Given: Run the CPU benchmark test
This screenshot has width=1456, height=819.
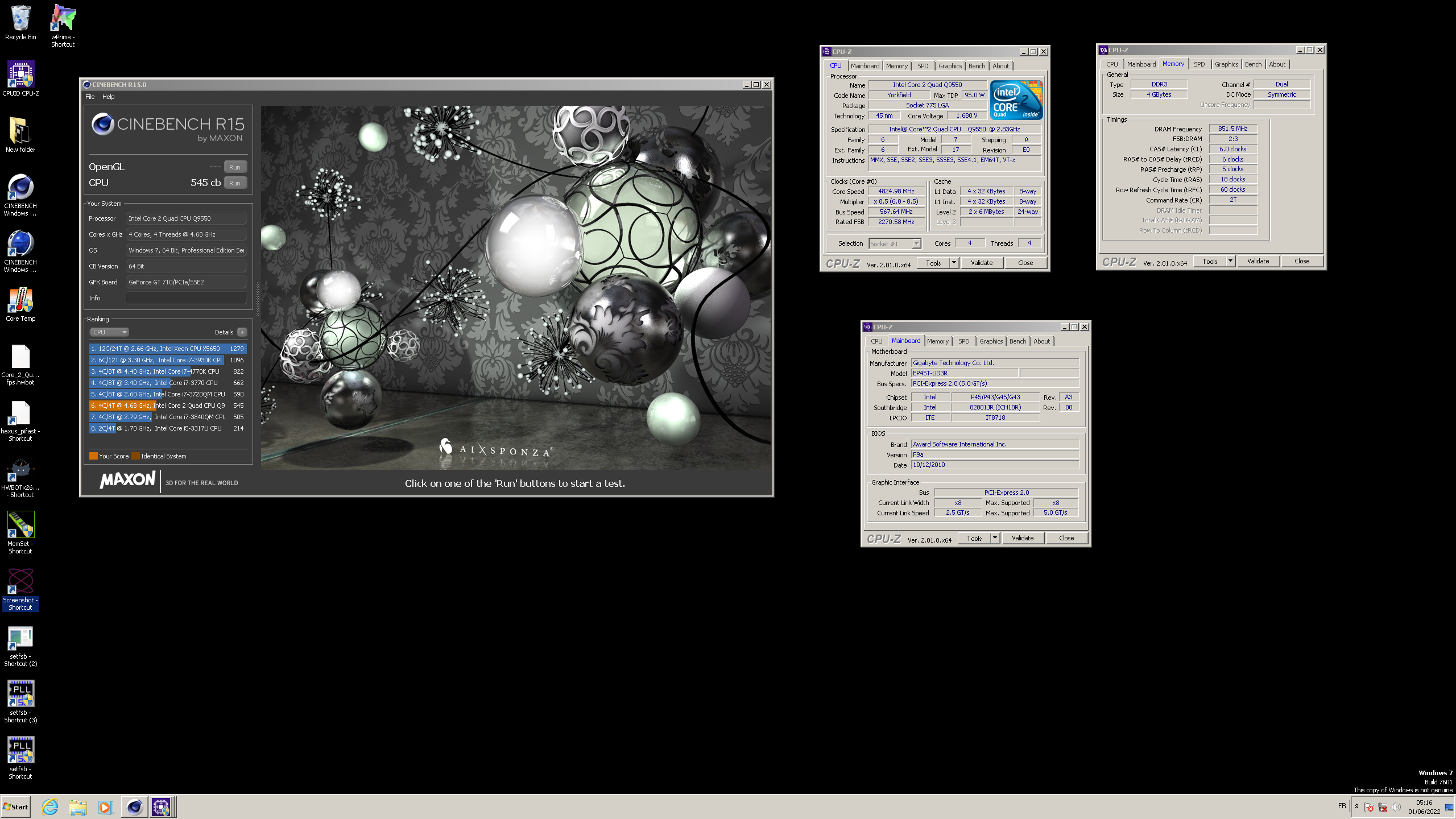Looking at the screenshot, I should (x=235, y=183).
